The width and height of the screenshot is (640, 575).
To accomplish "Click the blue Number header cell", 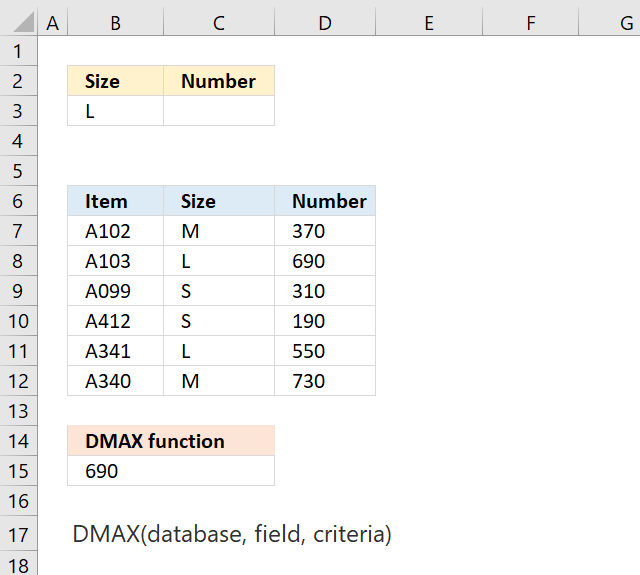I will pos(325,201).
